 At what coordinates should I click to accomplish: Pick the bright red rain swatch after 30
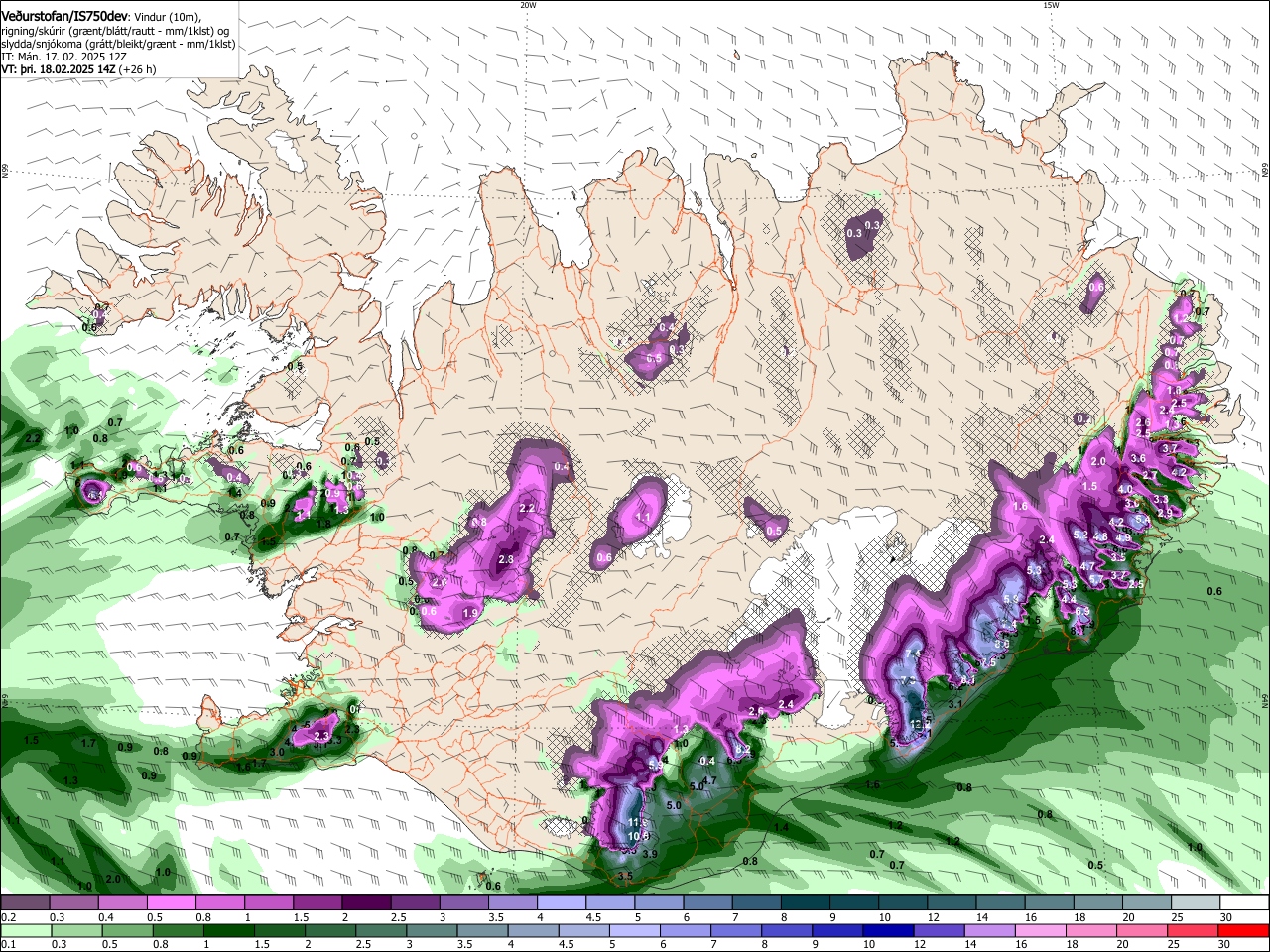click(1245, 930)
